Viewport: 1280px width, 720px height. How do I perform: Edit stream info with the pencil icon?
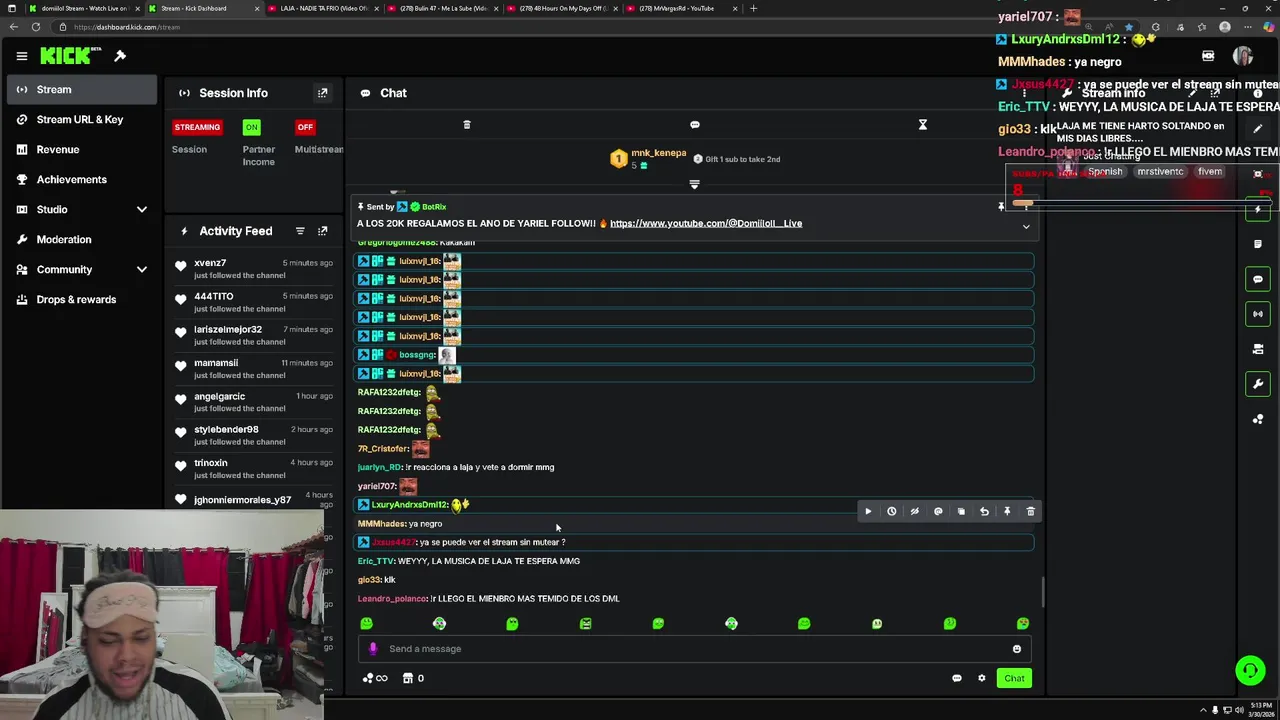[1258, 128]
